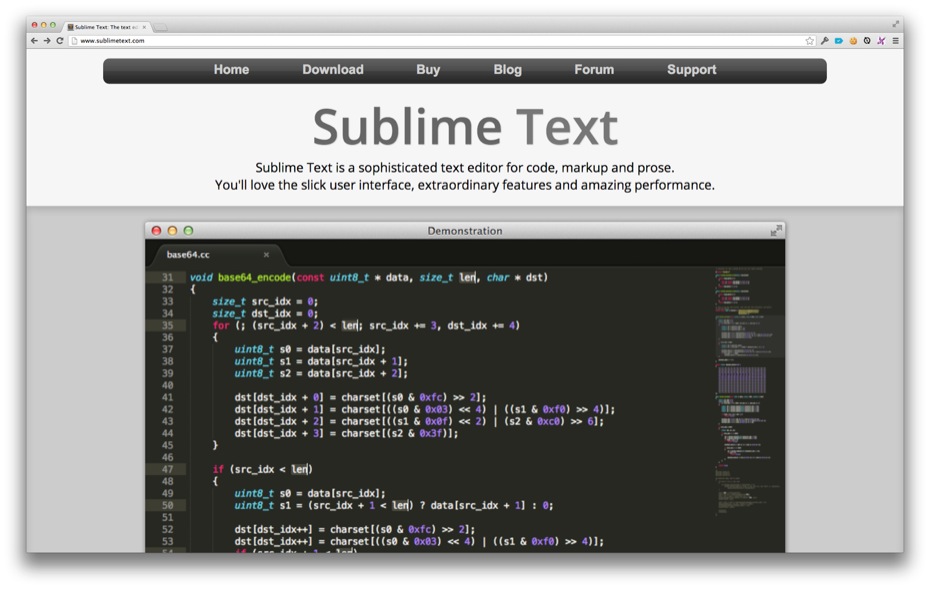Image resolution: width=930 pixels, height=589 pixels.
Task: Click "char" keyword on line 31
Action: [498, 277]
